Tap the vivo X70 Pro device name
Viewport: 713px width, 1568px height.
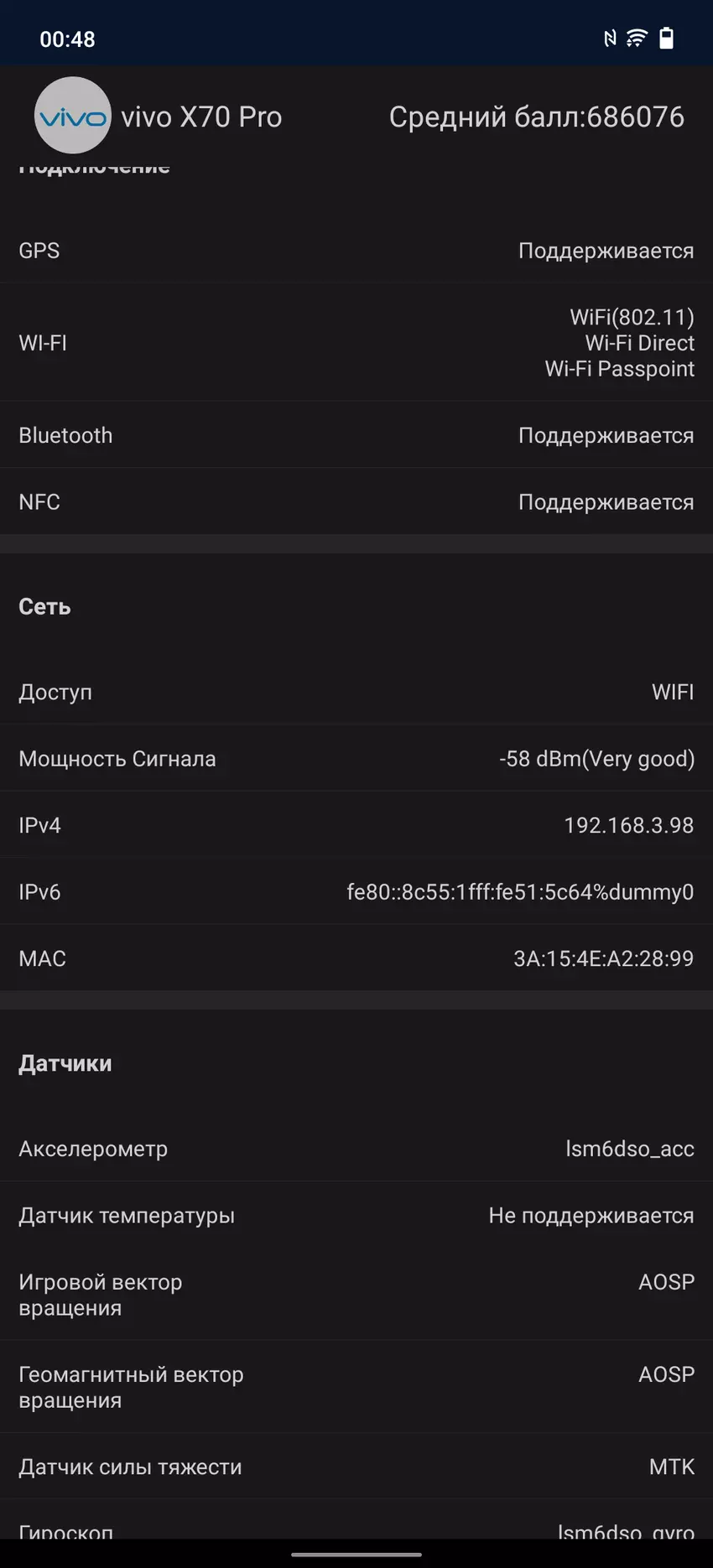(x=201, y=117)
